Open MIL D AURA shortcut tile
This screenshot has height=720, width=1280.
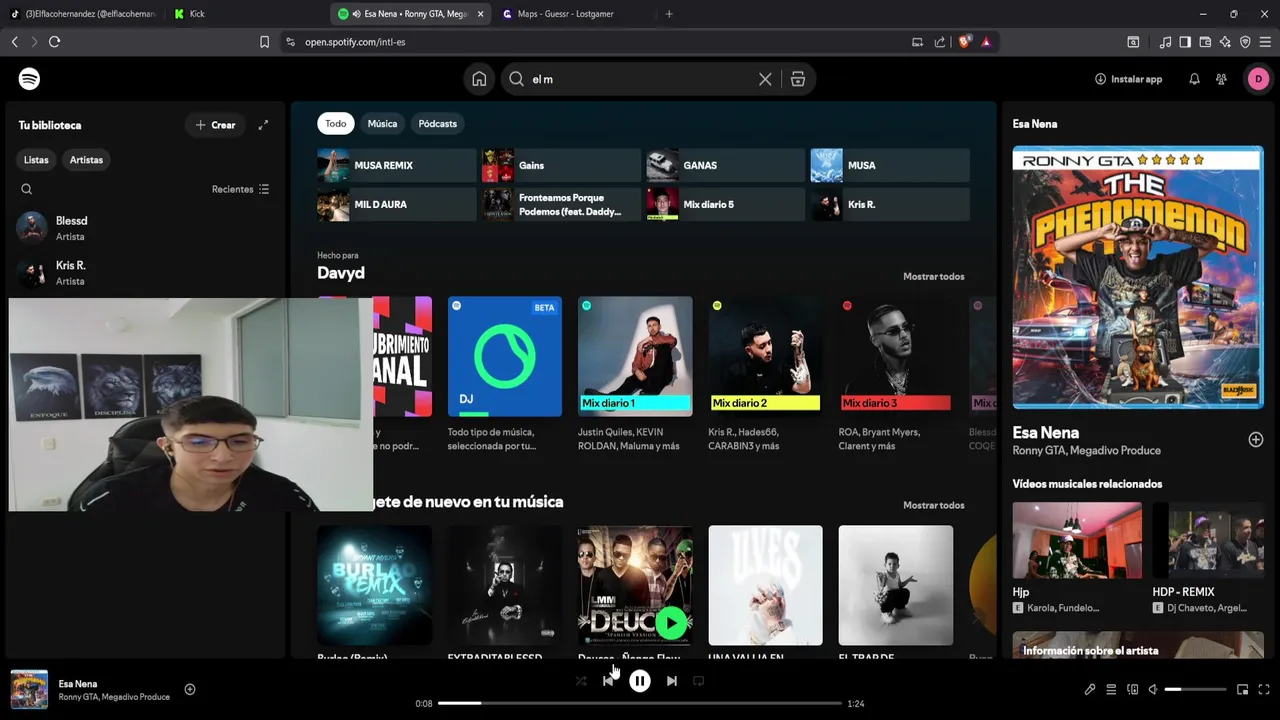point(397,204)
